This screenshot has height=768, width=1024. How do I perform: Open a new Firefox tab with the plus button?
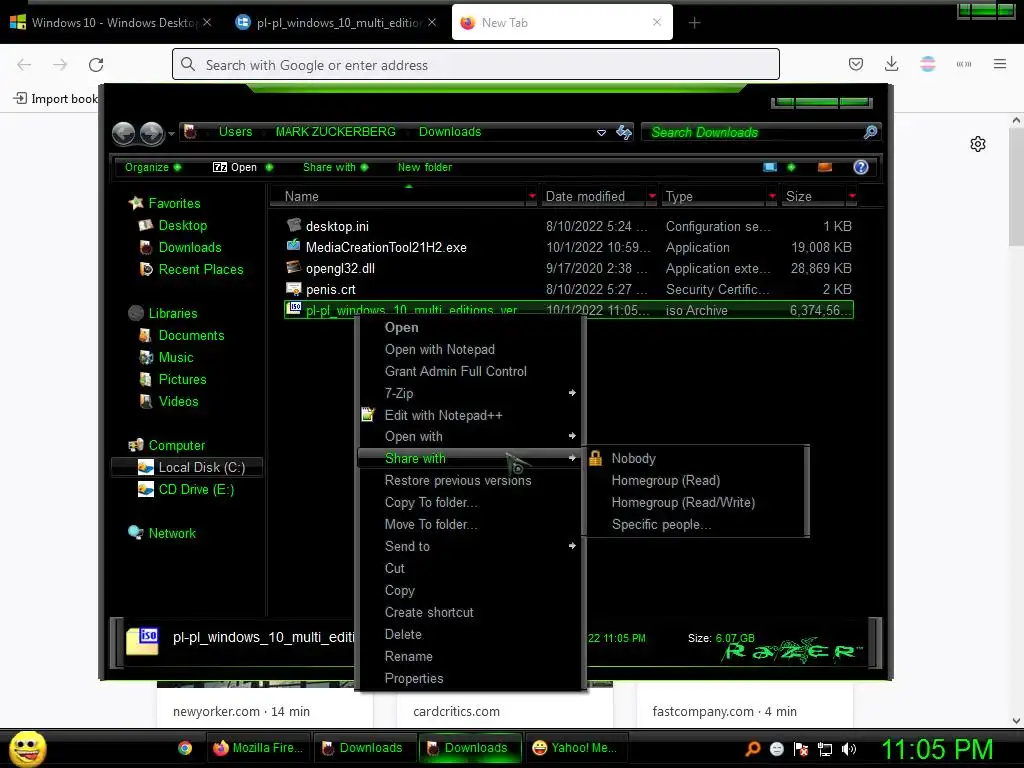[694, 23]
